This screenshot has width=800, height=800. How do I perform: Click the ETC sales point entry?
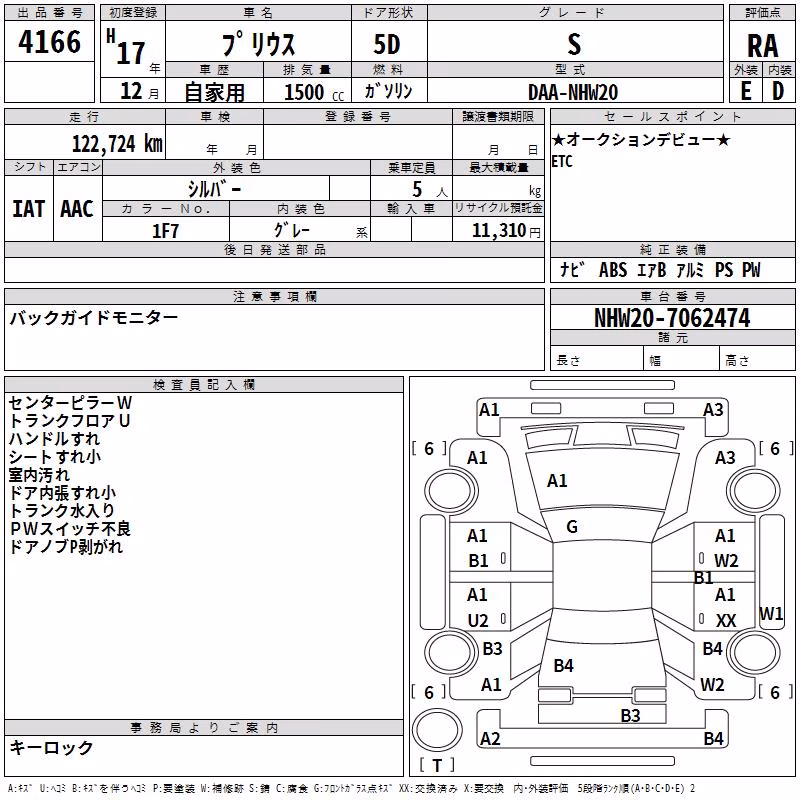(562, 161)
